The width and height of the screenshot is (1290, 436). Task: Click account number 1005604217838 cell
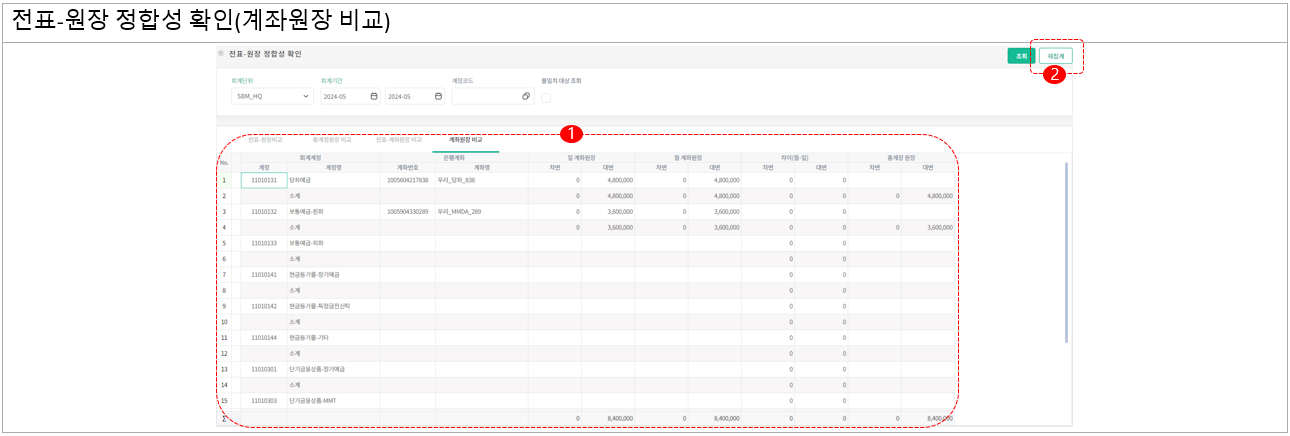407,180
